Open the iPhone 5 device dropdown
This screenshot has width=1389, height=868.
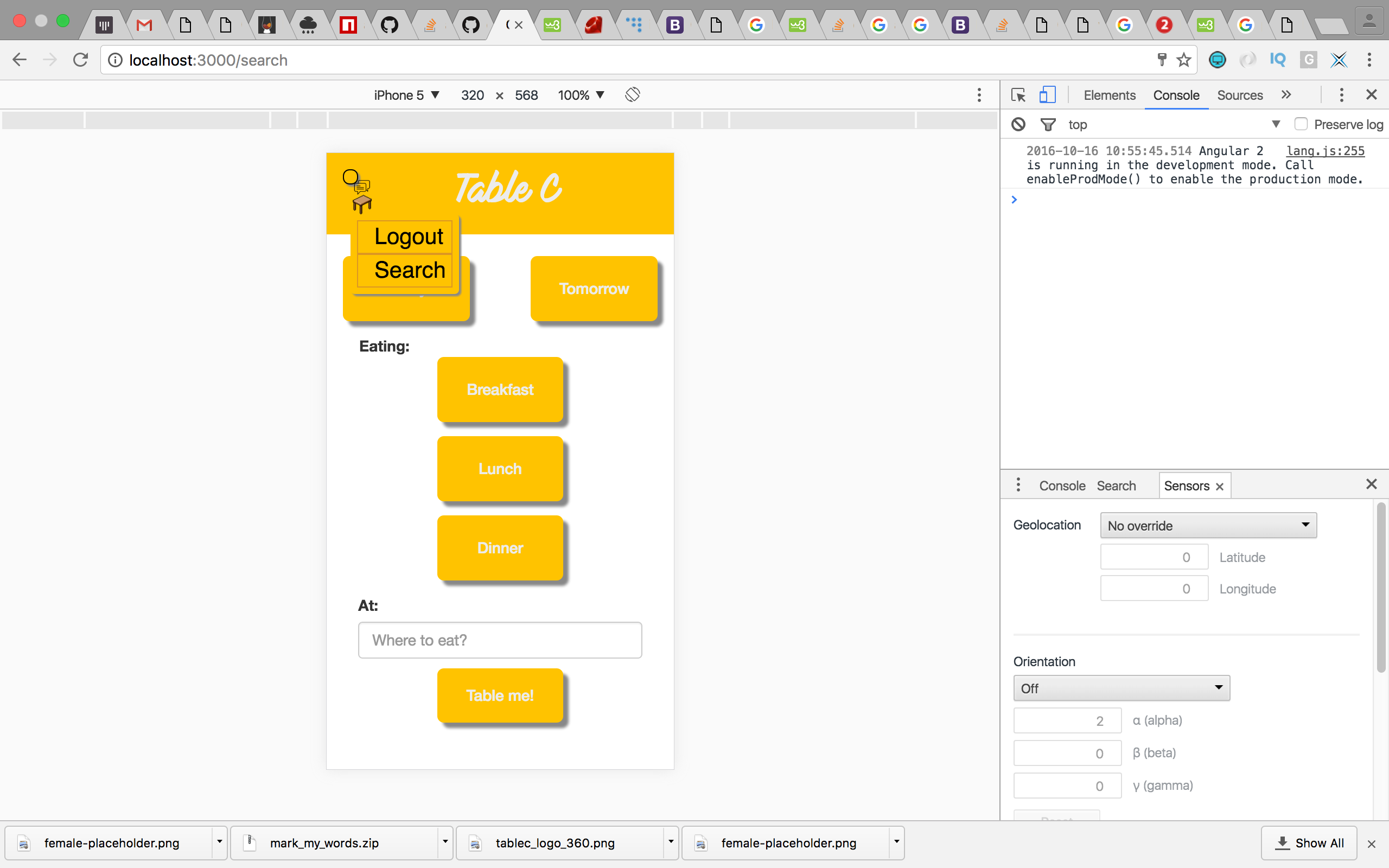406,95
